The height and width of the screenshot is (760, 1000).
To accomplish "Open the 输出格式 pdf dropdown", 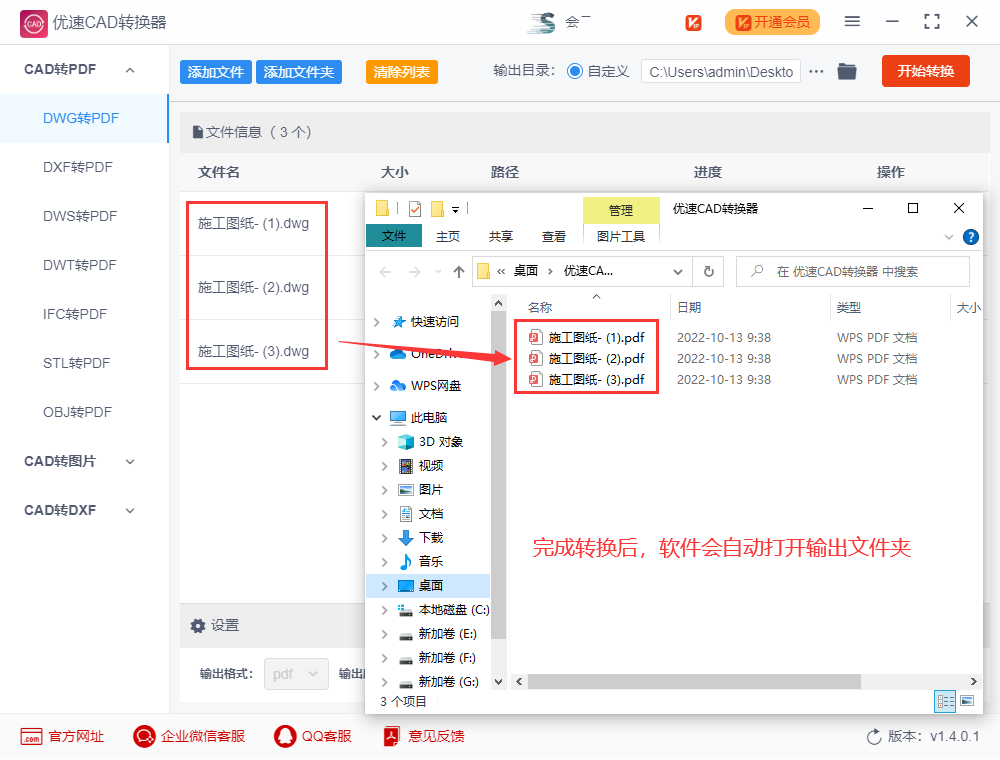I will pyautogui.click(x=297, y=674).
